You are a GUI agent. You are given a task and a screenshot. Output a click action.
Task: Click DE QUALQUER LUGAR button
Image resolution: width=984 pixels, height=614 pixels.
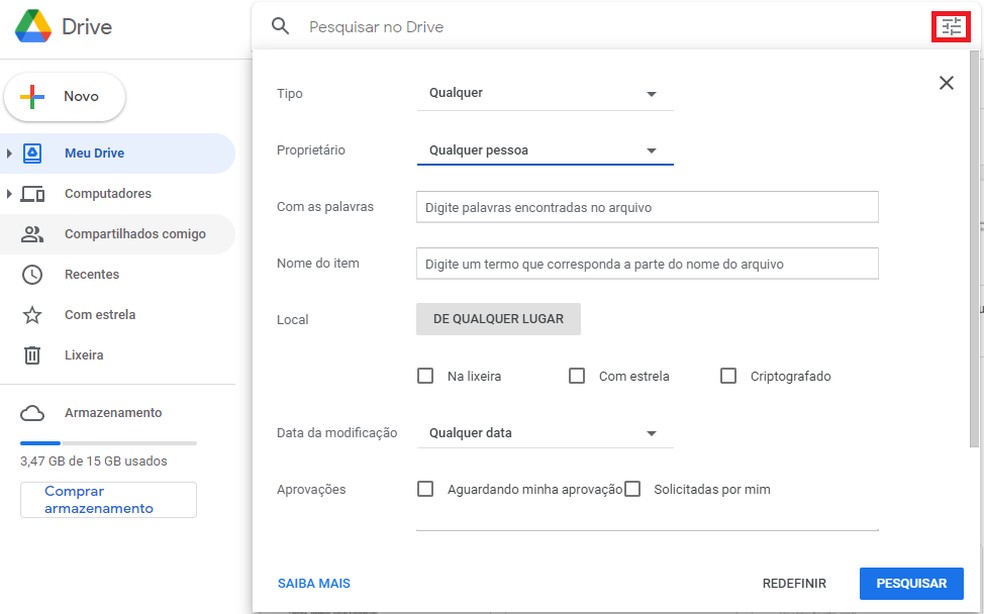(498, 319)
